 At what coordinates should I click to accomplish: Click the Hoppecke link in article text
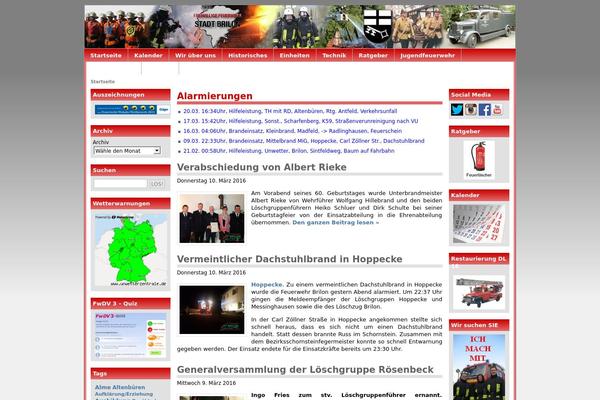(267, 284)
